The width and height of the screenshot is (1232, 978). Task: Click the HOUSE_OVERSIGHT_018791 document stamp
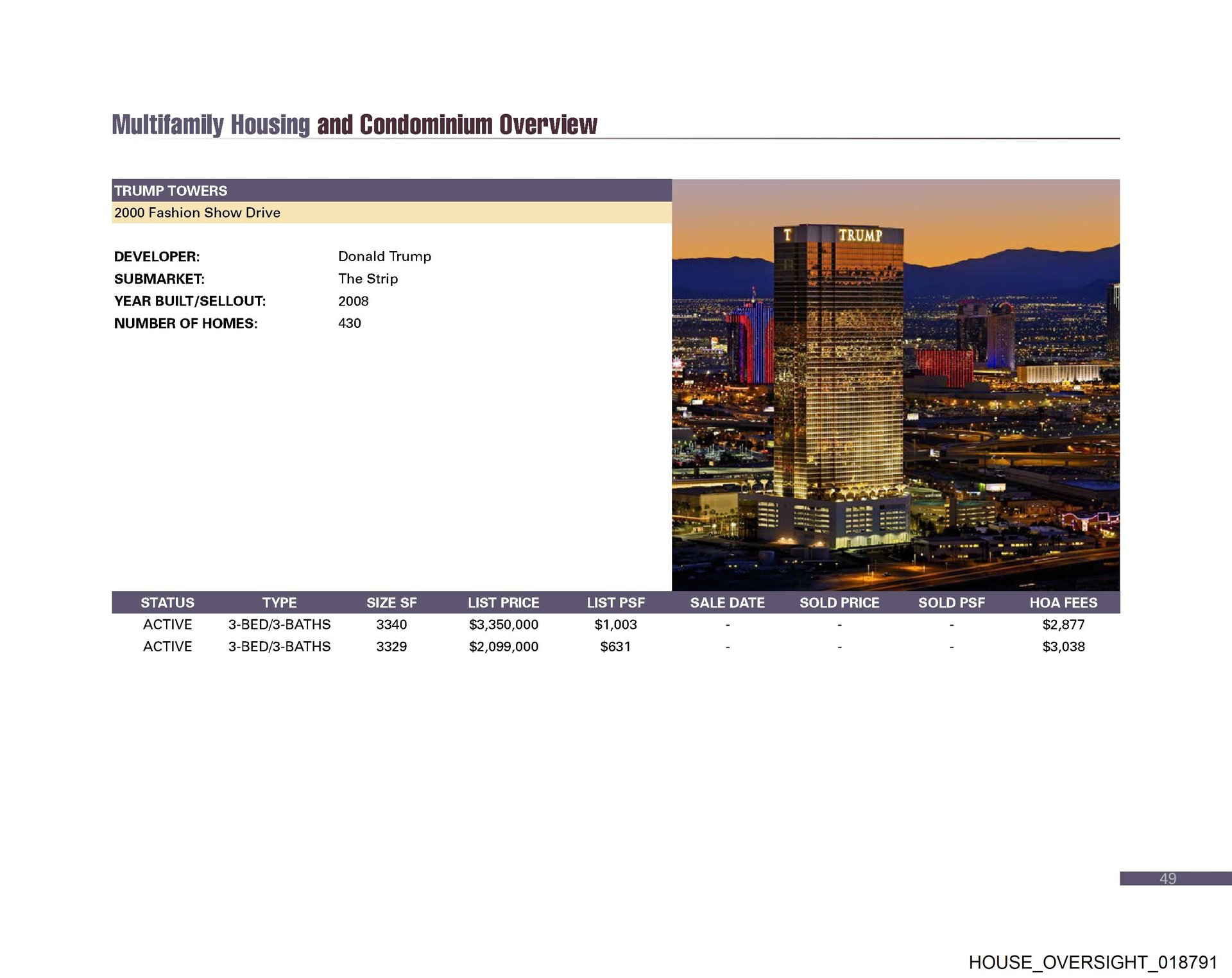(x=1093, y=962)
